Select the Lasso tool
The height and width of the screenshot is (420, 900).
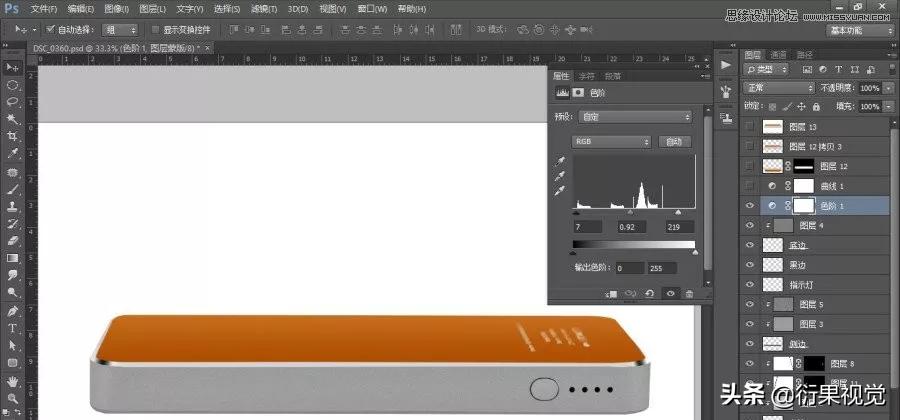(13, 101)
